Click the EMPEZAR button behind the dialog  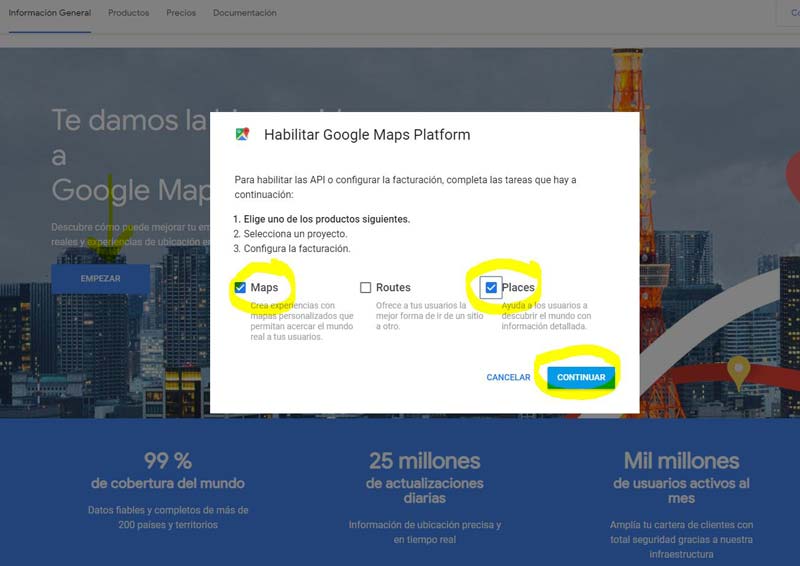101,279
